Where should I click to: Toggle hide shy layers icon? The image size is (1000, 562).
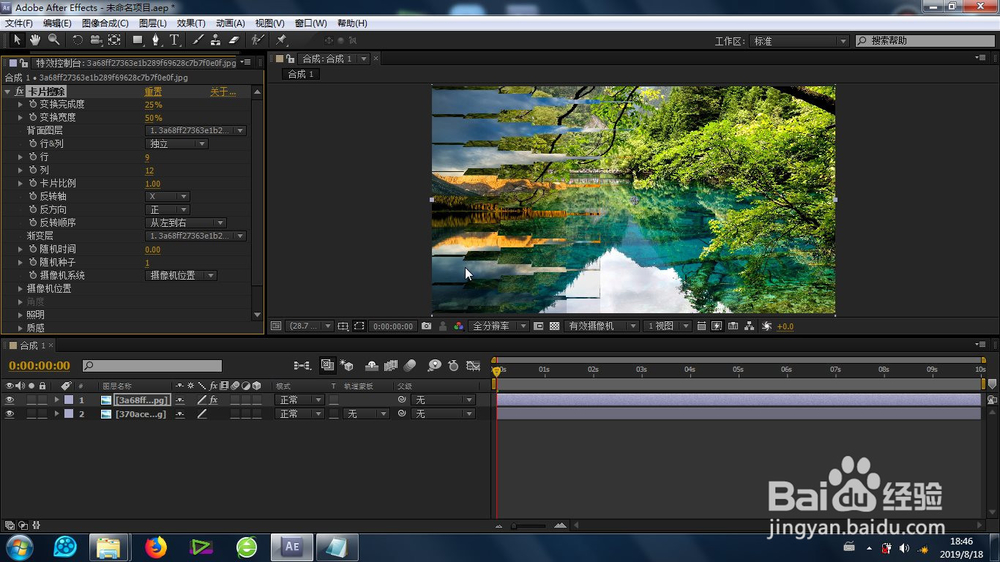[x=371, y=366]
